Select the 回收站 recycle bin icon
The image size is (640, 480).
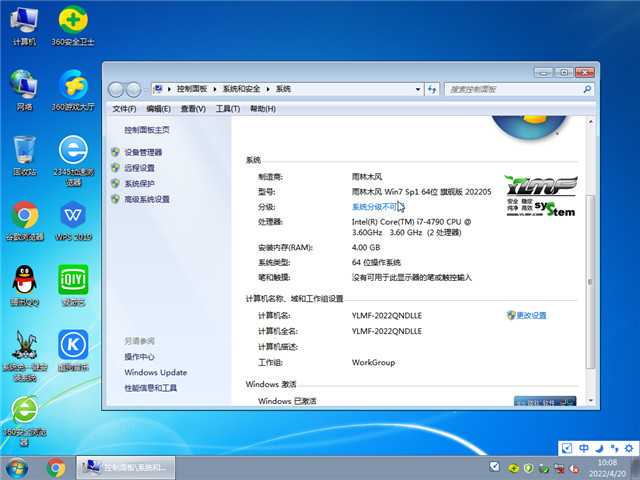pos(24,156)
